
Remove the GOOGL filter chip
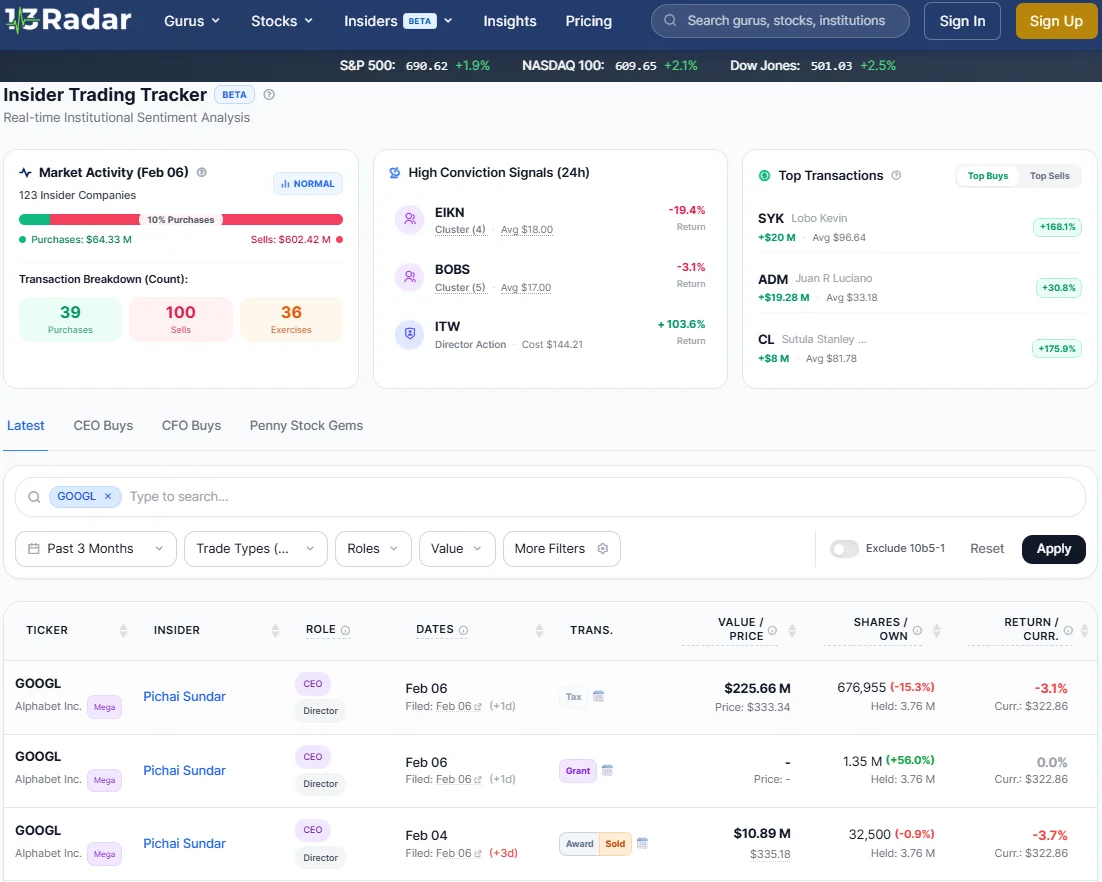tap(108, 496)
